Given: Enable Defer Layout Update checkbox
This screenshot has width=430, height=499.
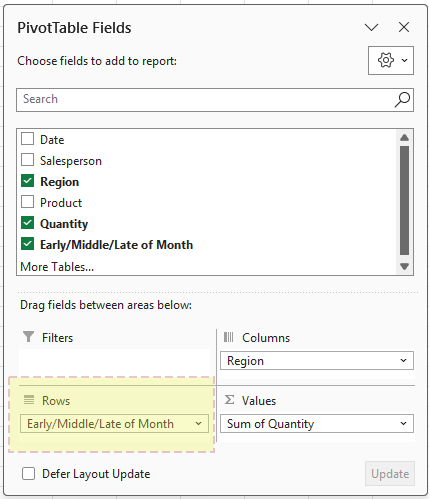Looking at the screenshot, I should click(x=28, y=474).
